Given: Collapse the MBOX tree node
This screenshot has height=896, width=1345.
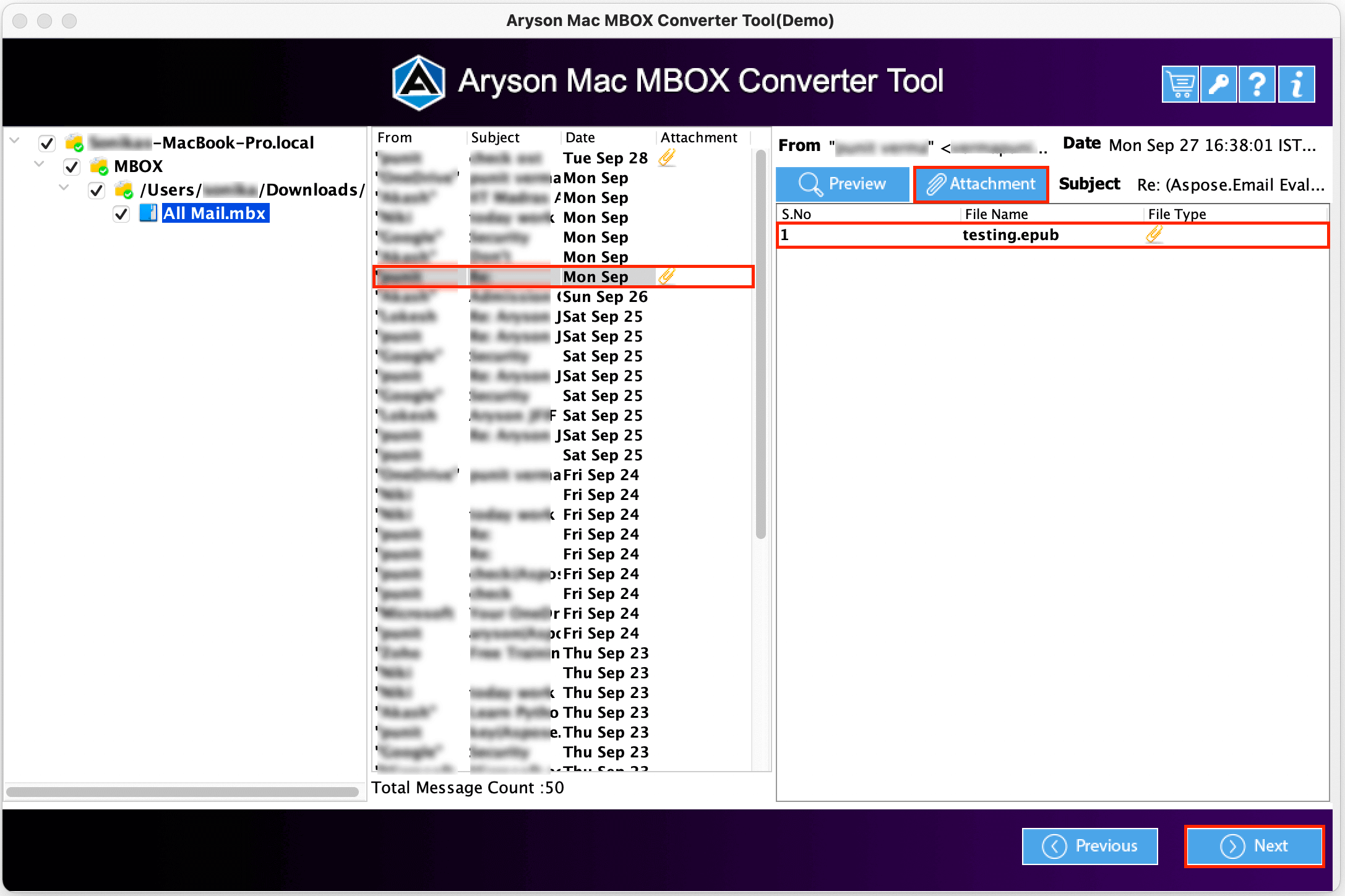Looking at the screenshot, I should click(x=39, y=164).
